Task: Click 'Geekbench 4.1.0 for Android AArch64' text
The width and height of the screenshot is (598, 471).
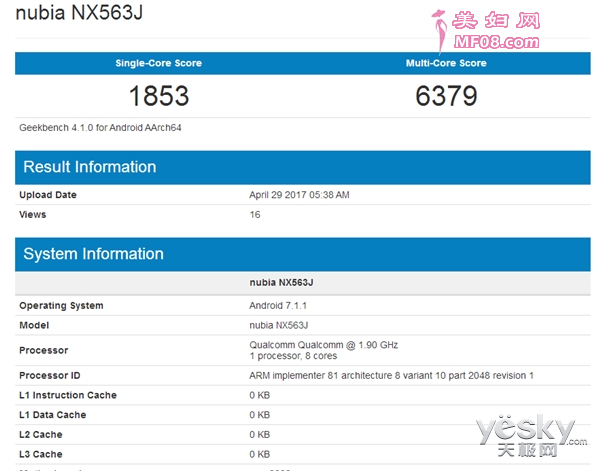Action: [100, 128]
